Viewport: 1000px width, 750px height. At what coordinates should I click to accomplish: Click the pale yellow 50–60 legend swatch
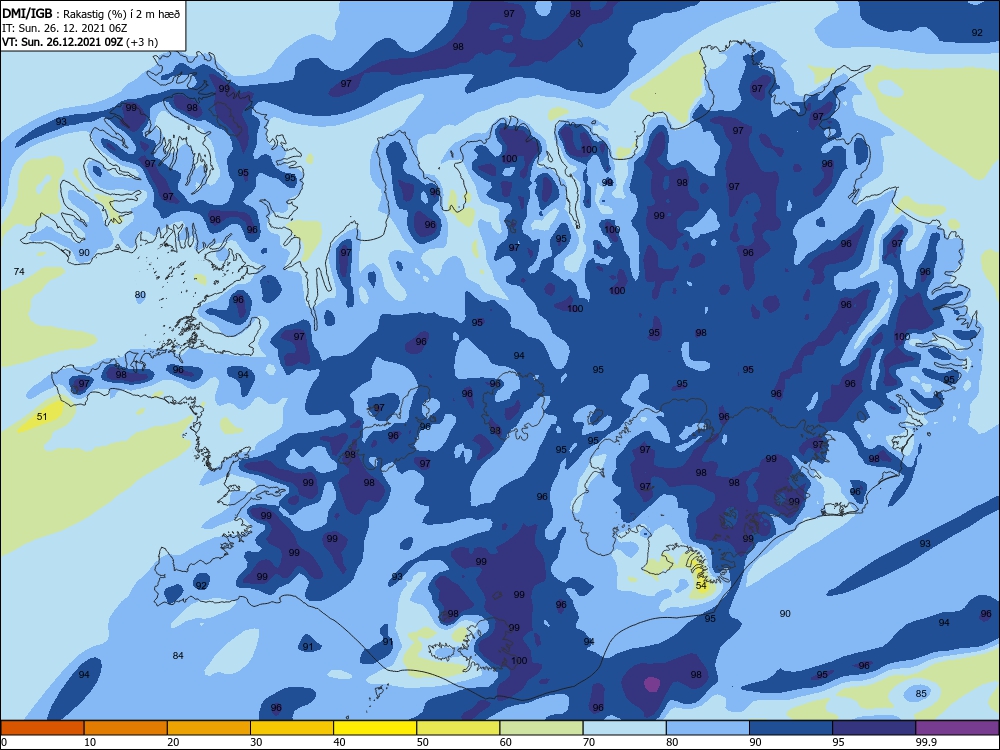pos(459,728)
